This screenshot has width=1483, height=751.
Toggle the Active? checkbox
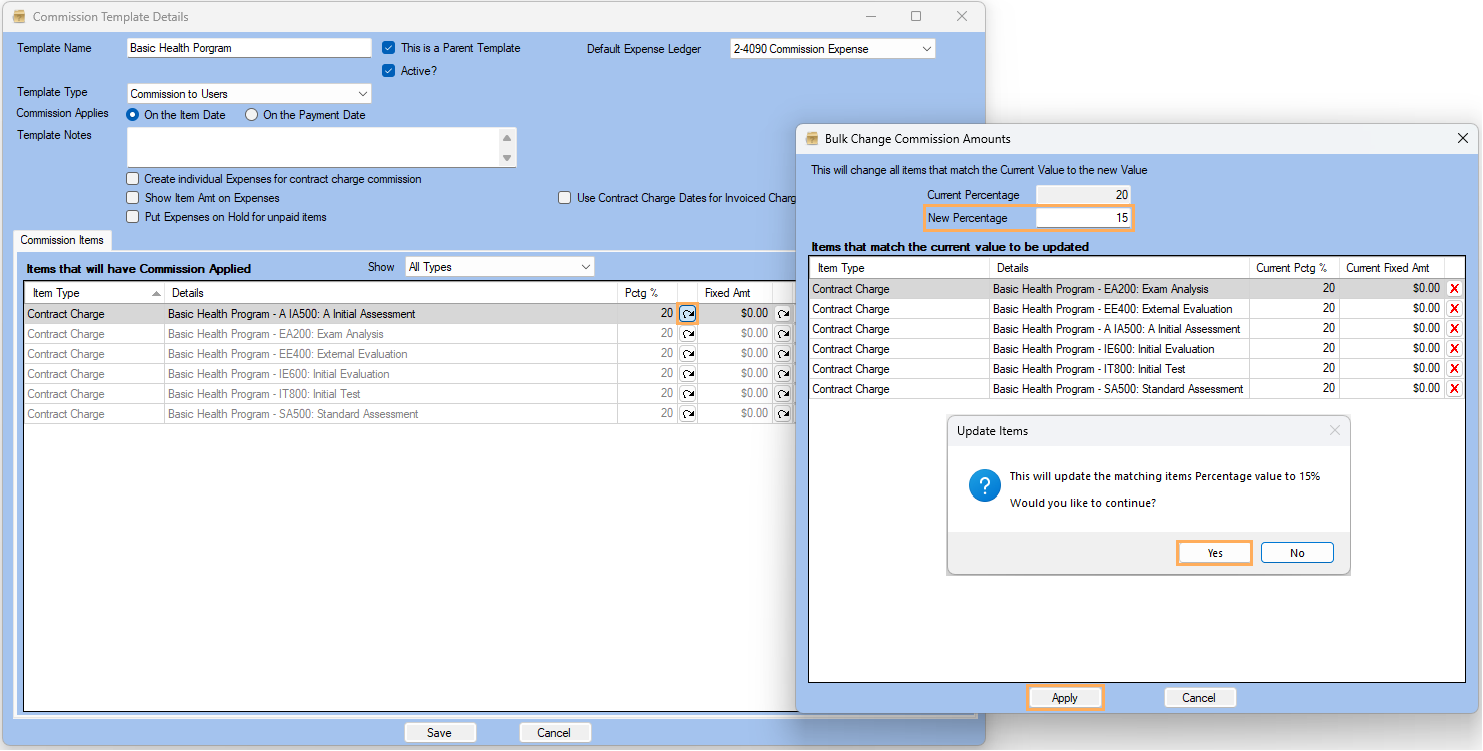(390, 71)
